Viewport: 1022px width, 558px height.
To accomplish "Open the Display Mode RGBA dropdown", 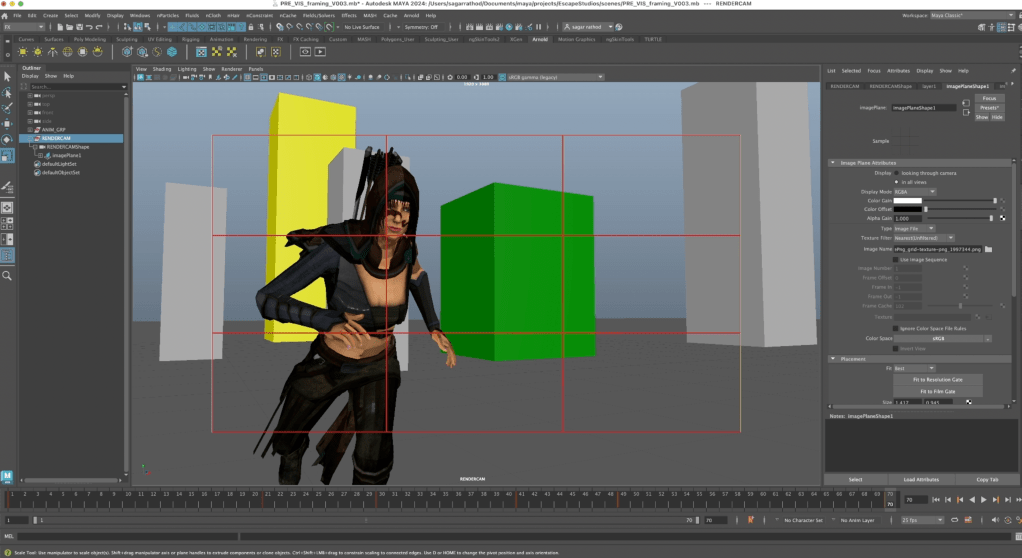I will 915,191.
